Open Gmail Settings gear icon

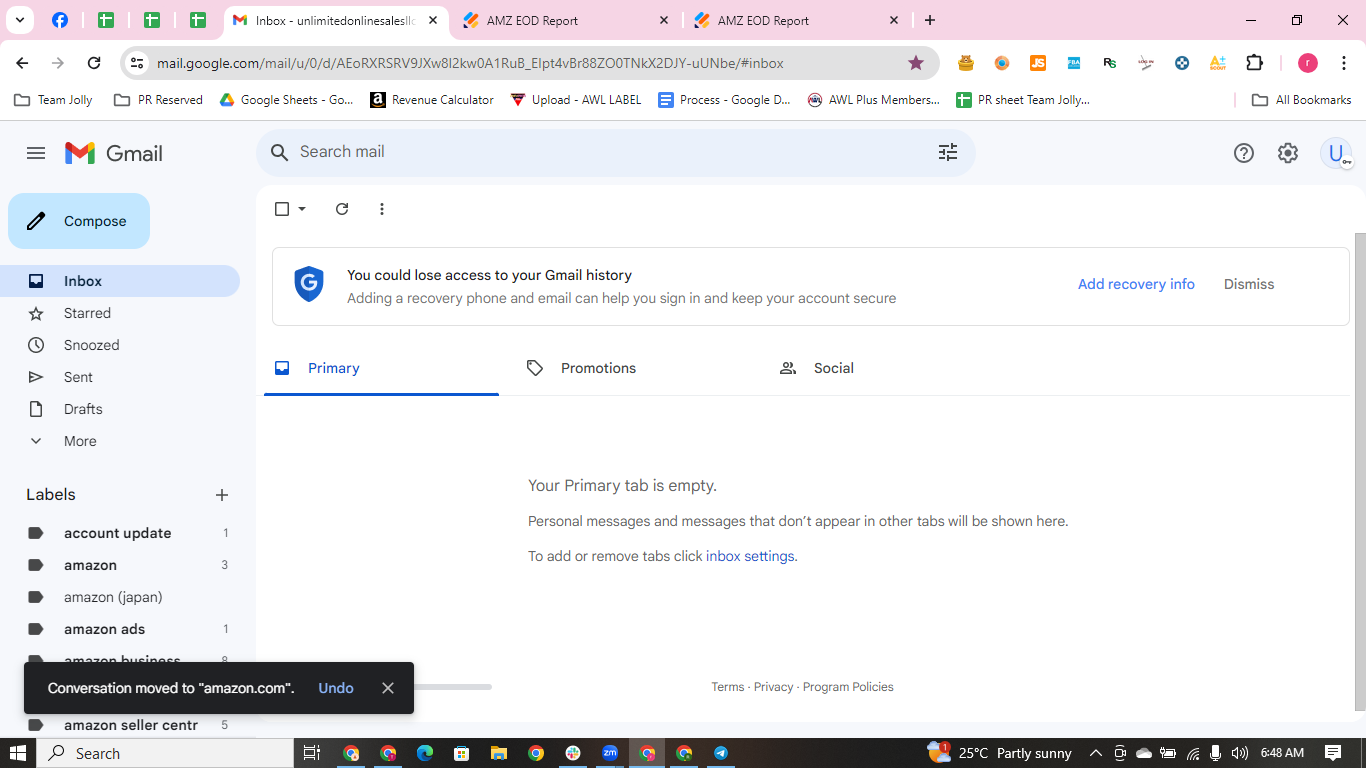coord(1288,153)
